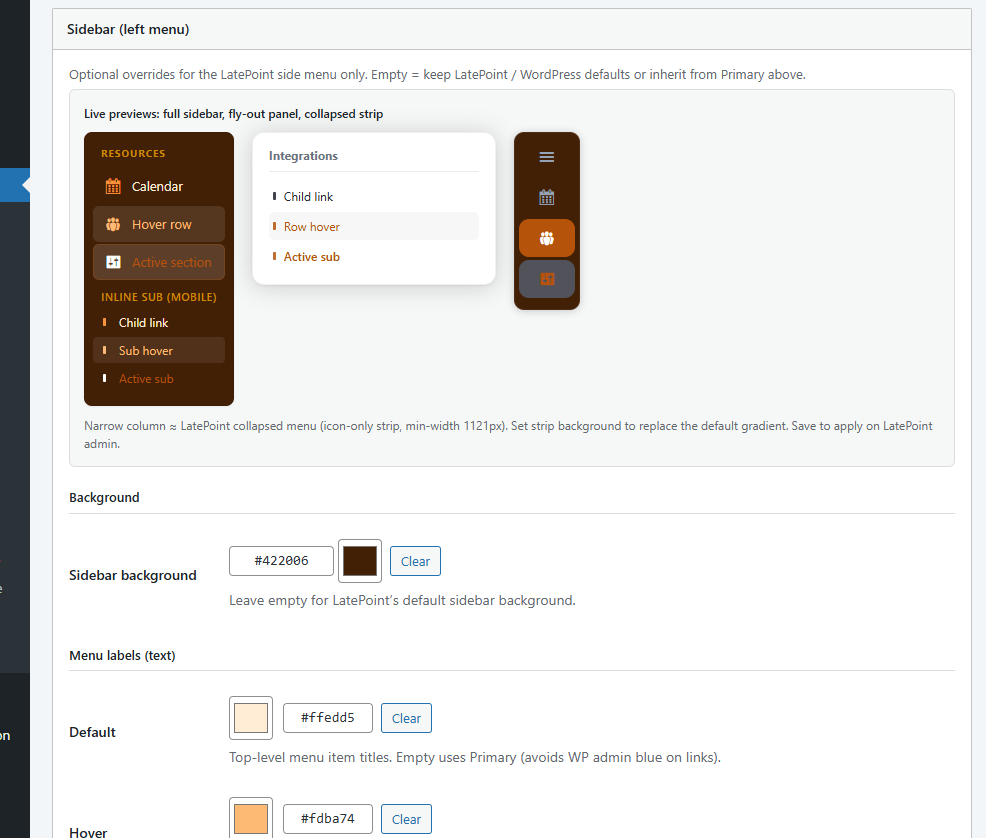
Task: Click the #ffedd5 hex input field
Action: click(327, 717)
